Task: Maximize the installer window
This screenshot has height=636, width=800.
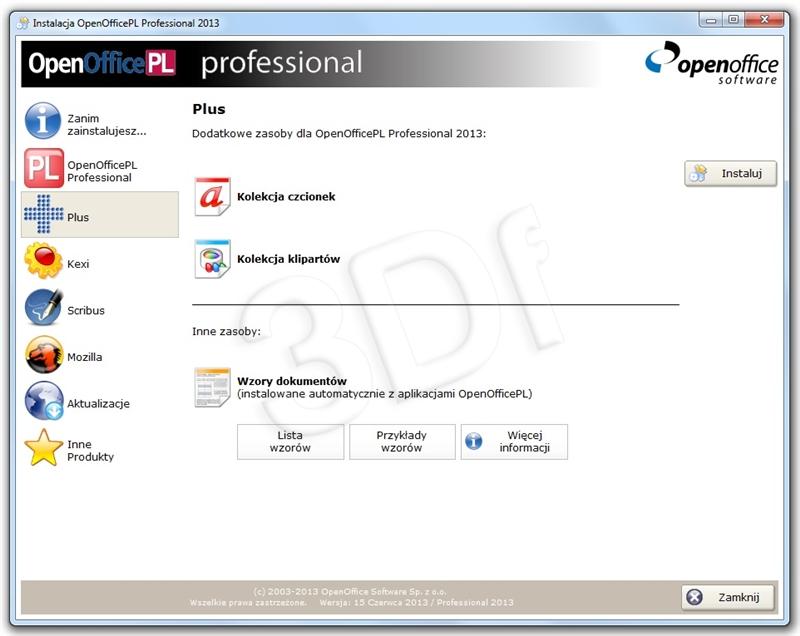Action: tap(734, 20)
